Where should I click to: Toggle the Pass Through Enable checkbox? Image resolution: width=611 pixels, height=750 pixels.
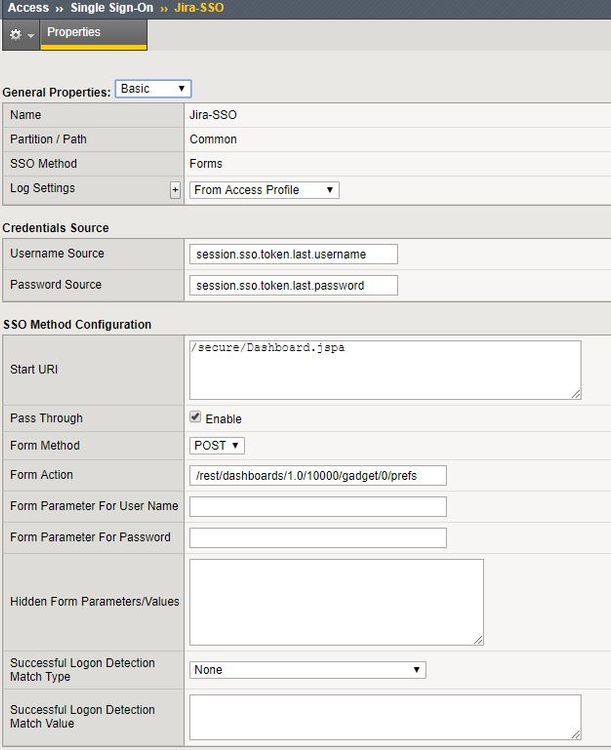click(x=196, y=418)
